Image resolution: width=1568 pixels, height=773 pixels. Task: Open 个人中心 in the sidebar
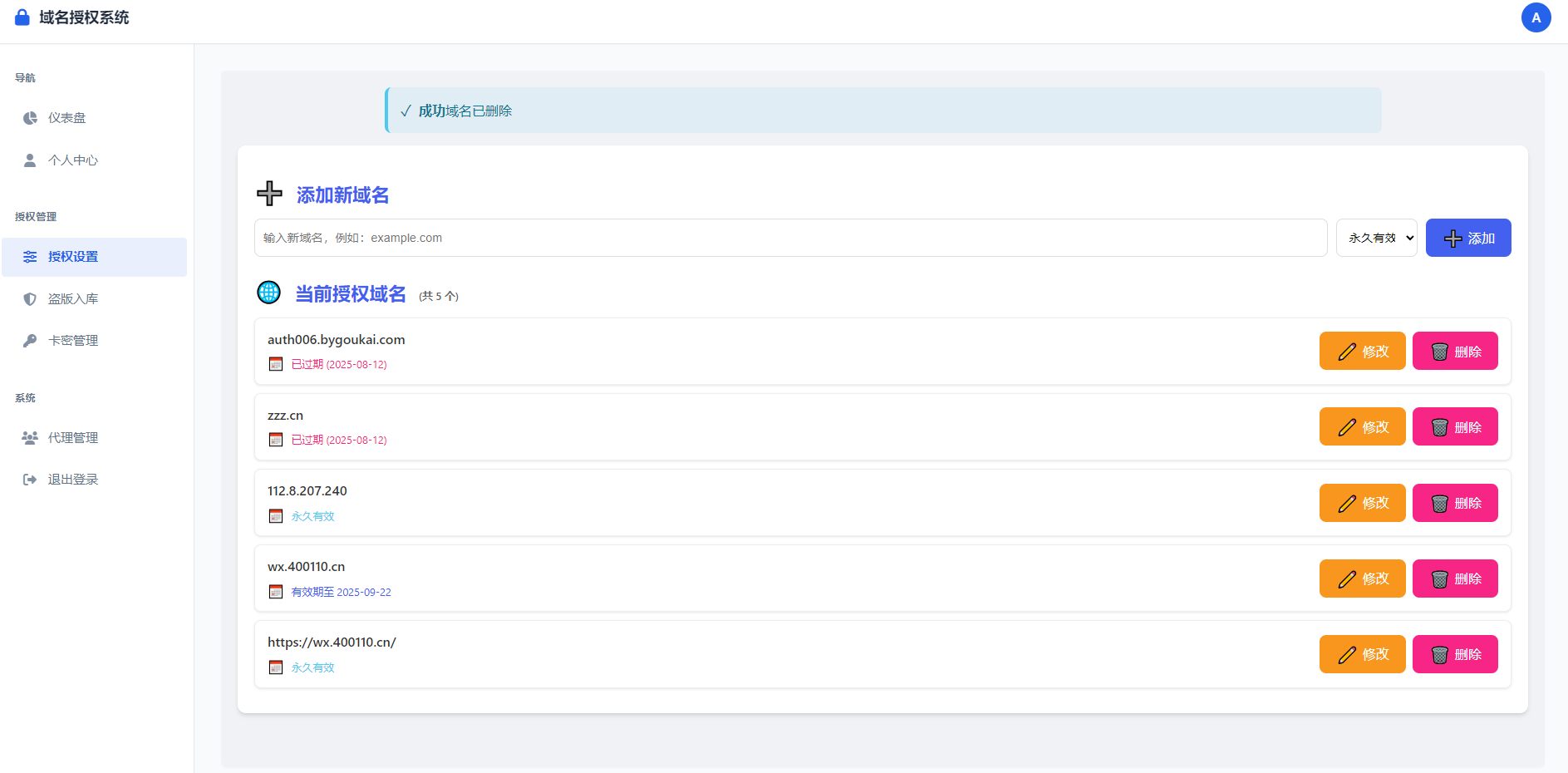(73, 160)
